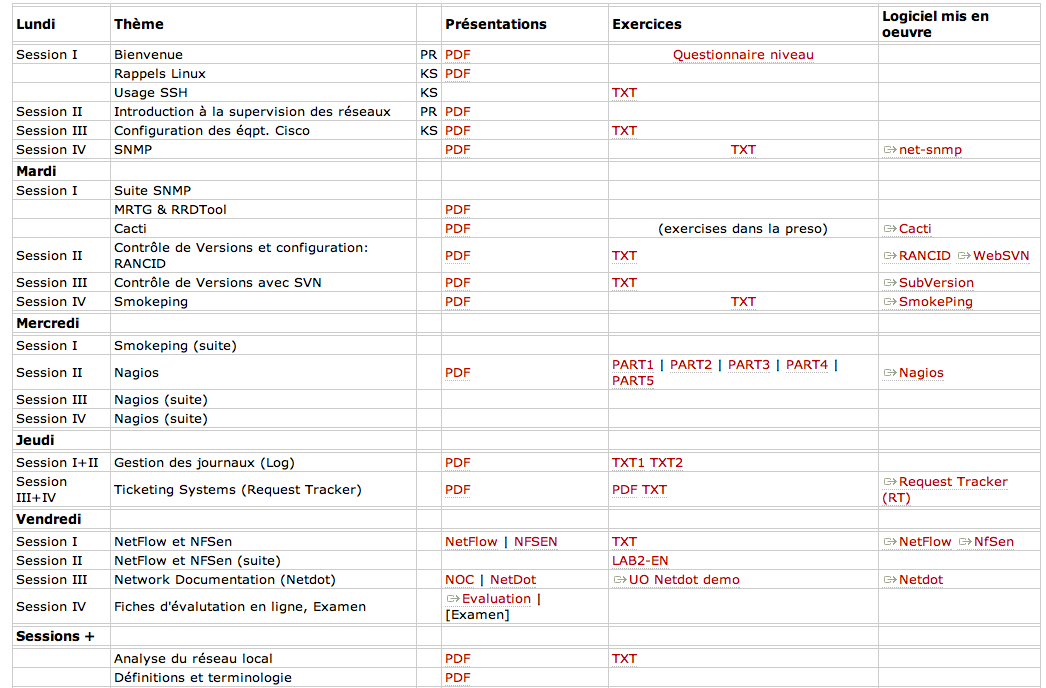1046x688 pixels.
Task: Open the Usage SSH exercise TXT
Action: coord(624,93)
